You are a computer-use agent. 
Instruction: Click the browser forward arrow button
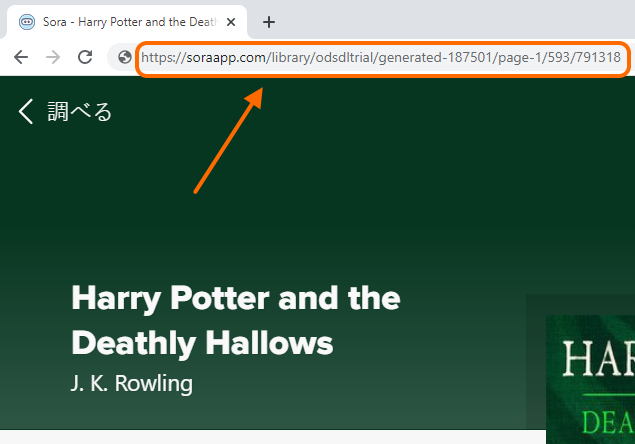coord(52,57)
